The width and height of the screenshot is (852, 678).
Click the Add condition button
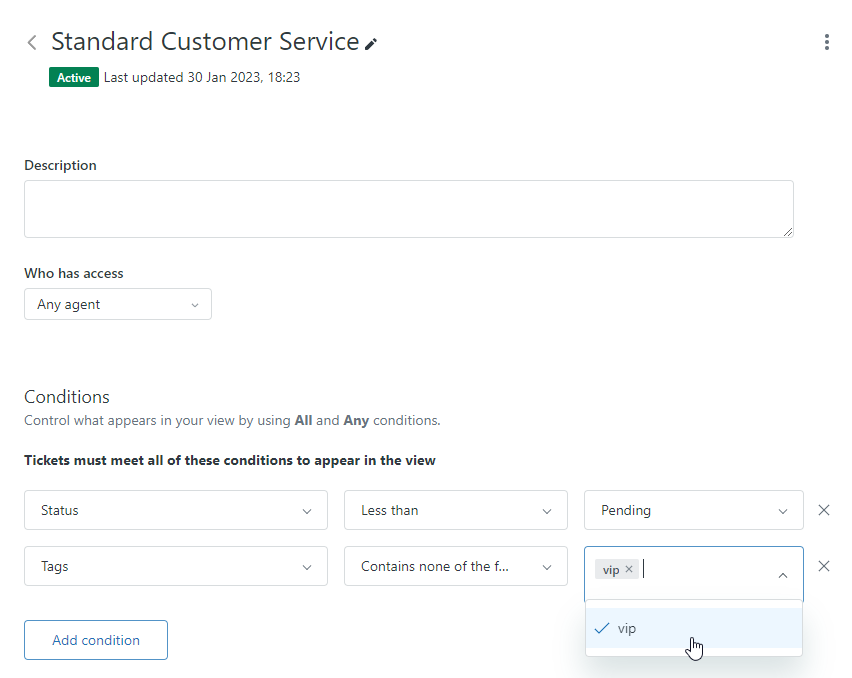[95, 640]
